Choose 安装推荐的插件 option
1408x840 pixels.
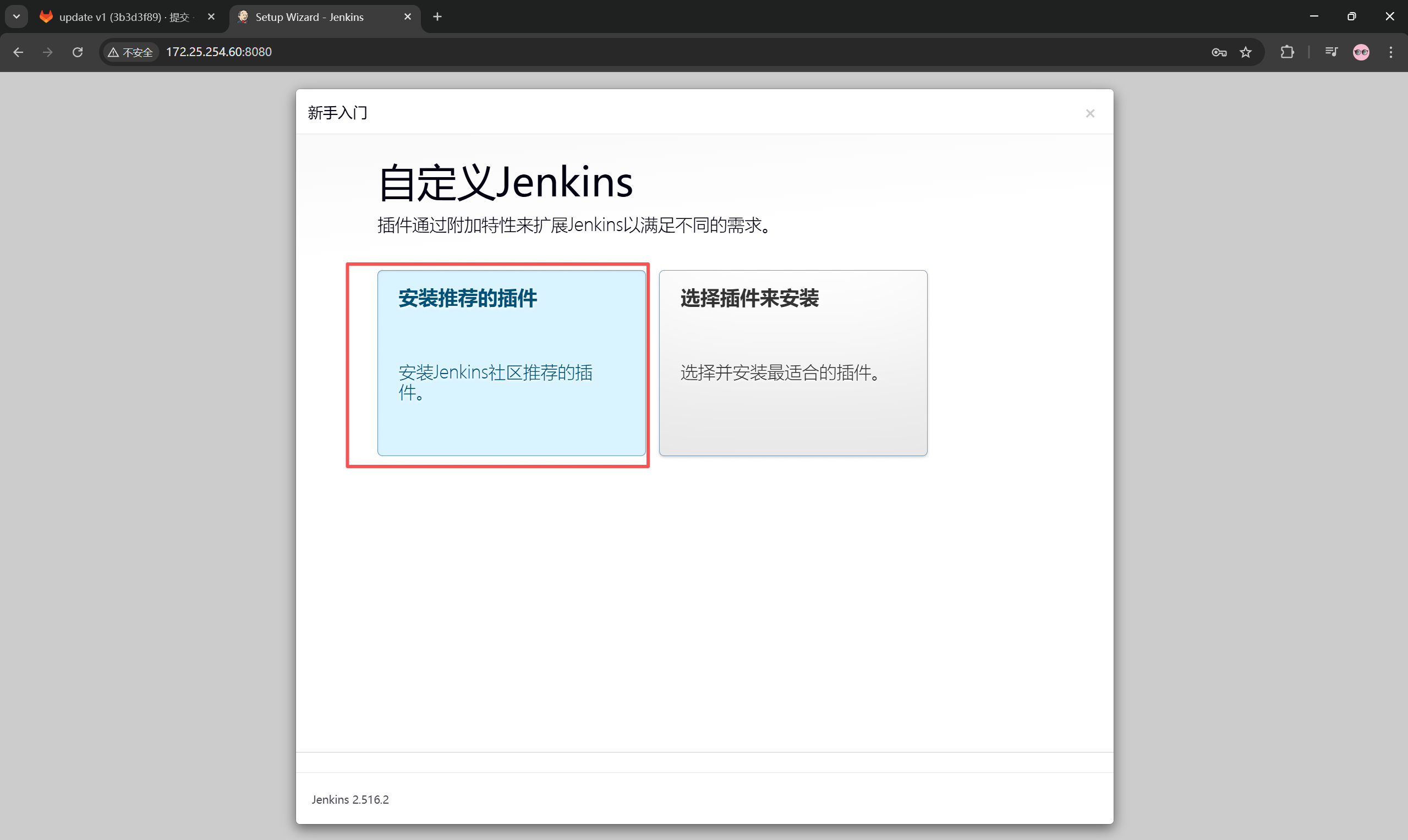511,363
